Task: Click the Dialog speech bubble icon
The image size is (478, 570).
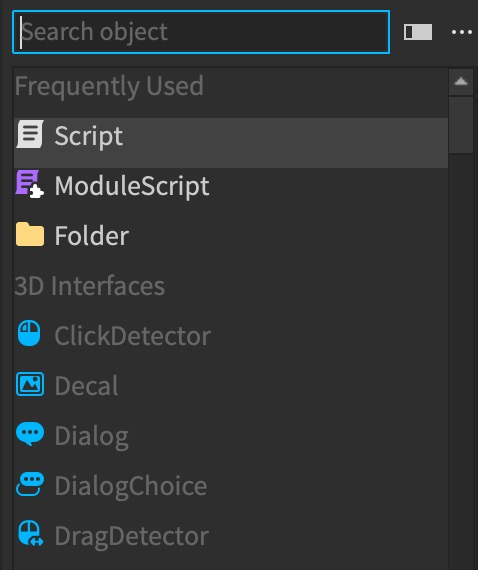Action: [30, 434]
